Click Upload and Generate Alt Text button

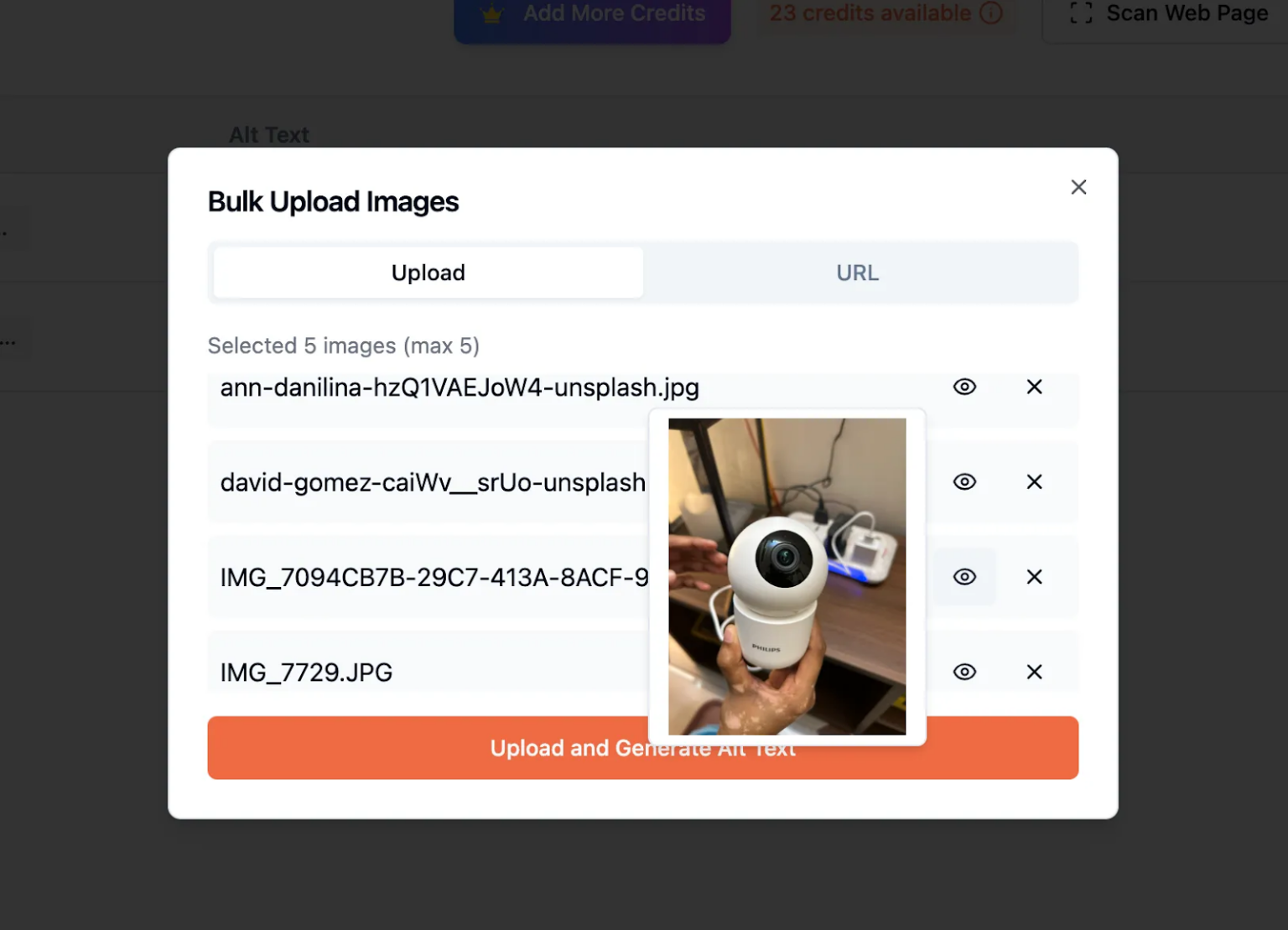(642, 748)
